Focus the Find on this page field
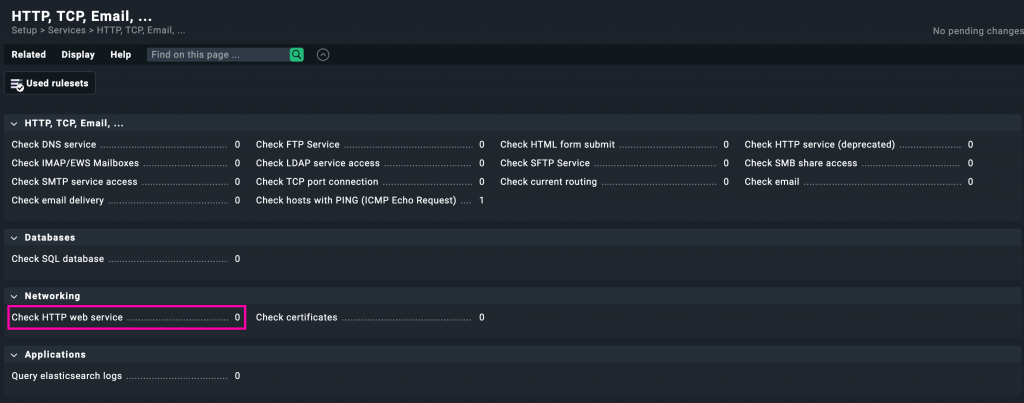 point(218,54)
